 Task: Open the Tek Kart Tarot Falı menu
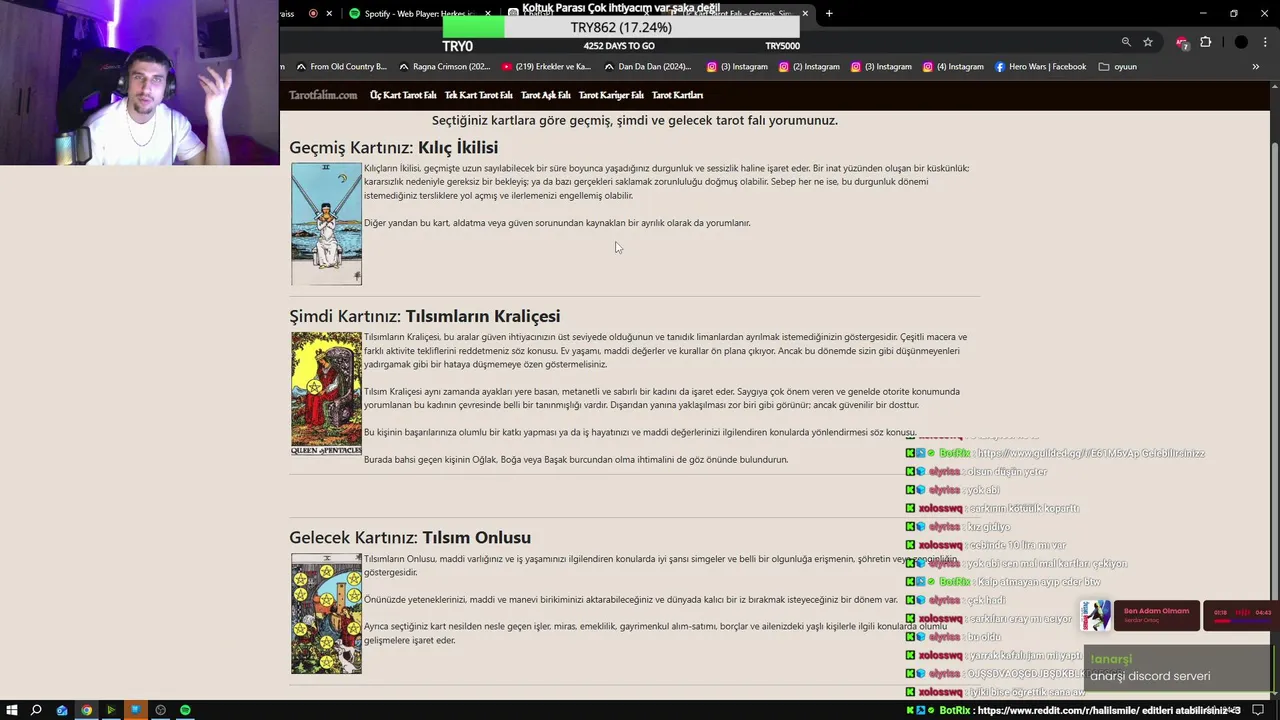479,95
